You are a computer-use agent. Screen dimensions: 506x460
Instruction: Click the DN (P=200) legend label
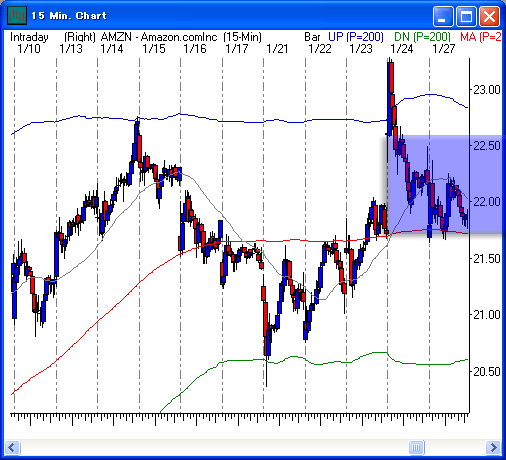click(x=422, y=37)
